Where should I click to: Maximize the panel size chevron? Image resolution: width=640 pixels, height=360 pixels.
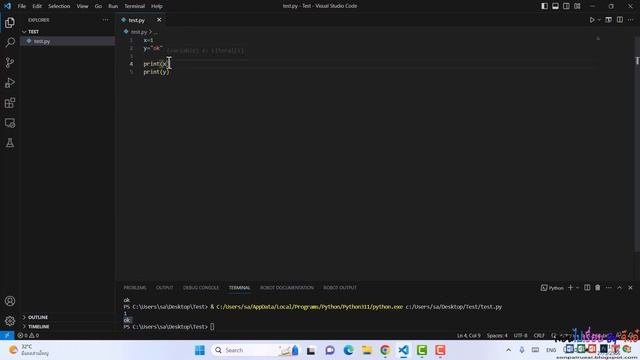[620, 288]
